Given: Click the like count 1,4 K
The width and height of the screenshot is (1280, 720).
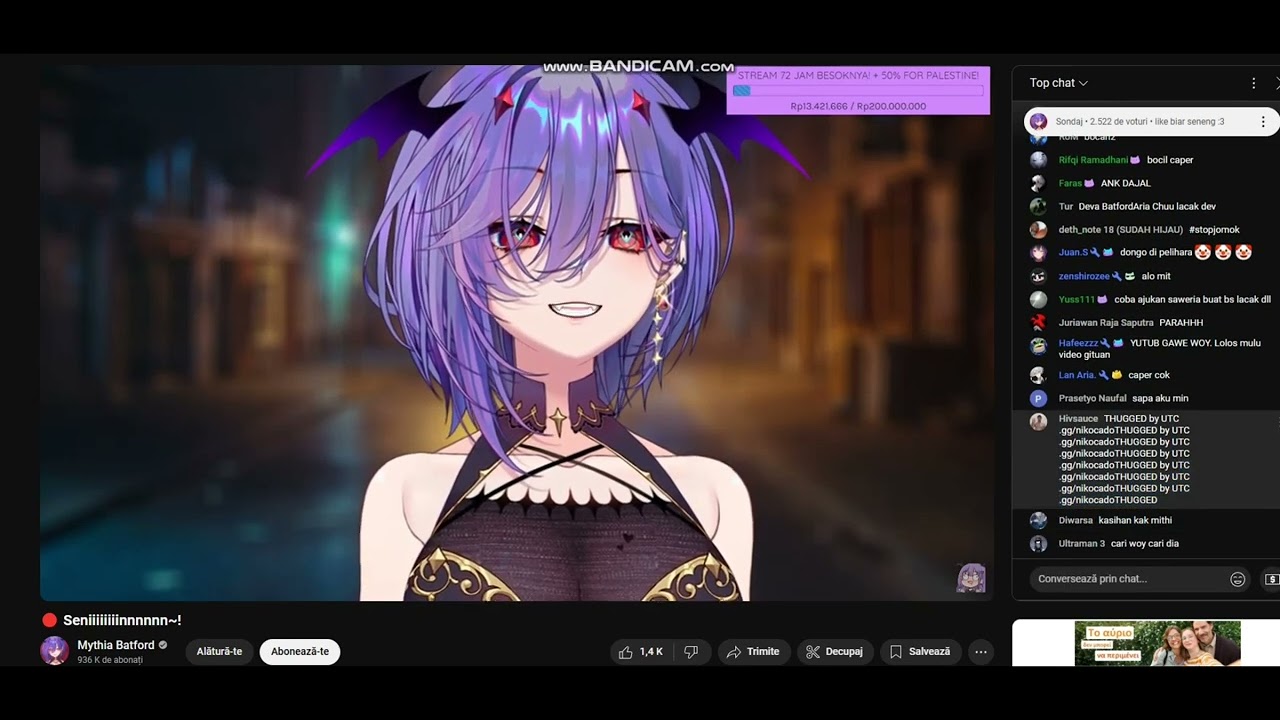Looking at the screenshot, I should (651, 652).
